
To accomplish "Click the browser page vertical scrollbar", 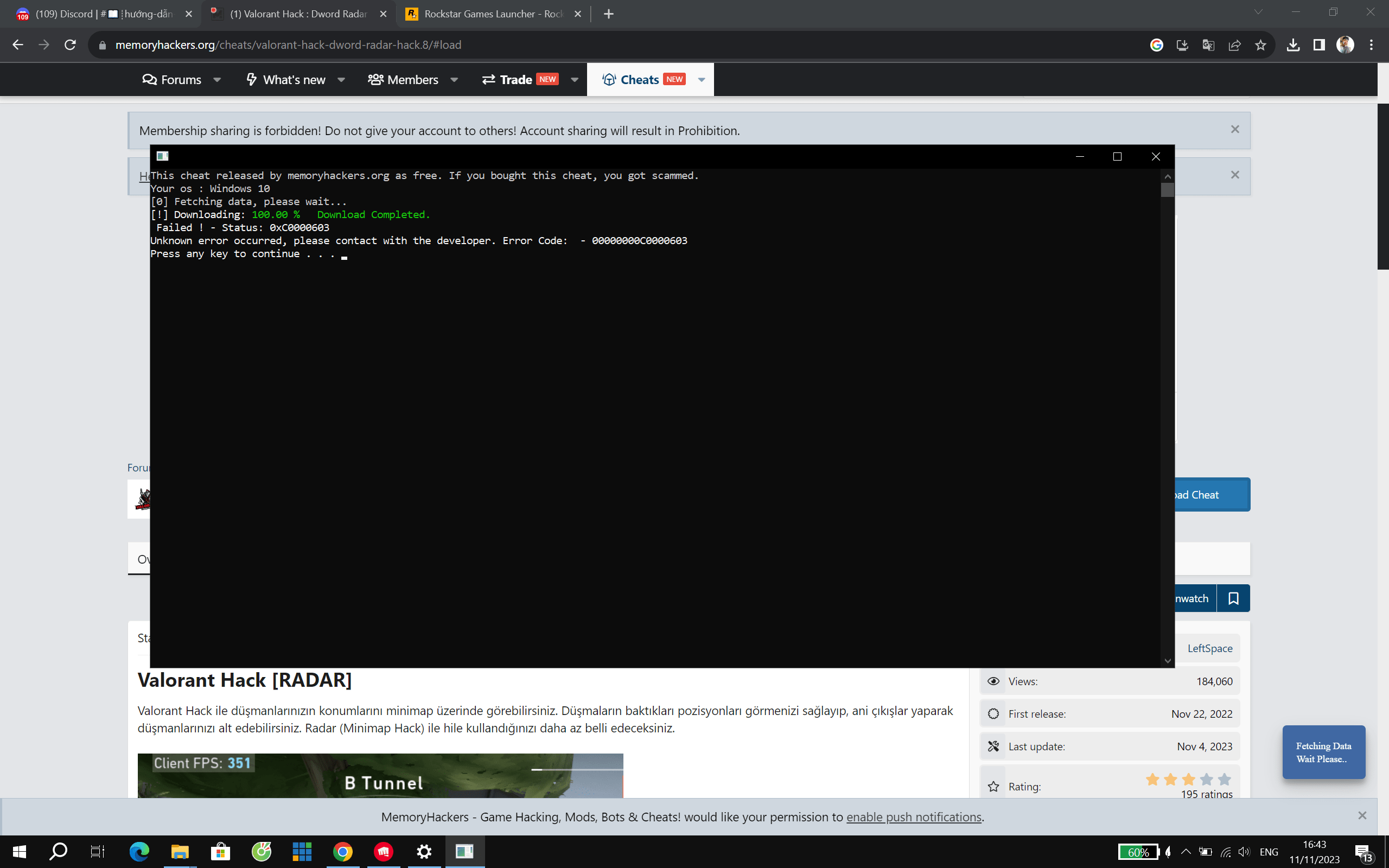I will click(1382, 187).
